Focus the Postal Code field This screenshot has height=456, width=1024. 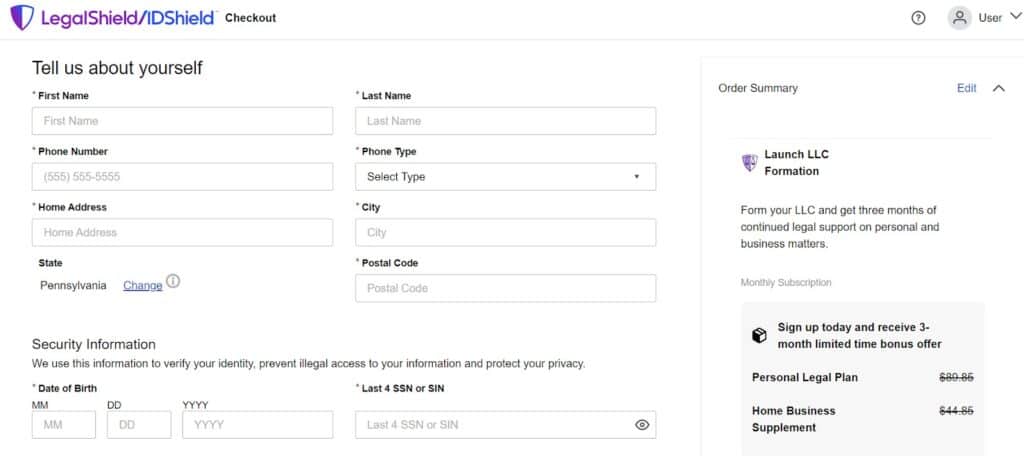tap(505, 288)
